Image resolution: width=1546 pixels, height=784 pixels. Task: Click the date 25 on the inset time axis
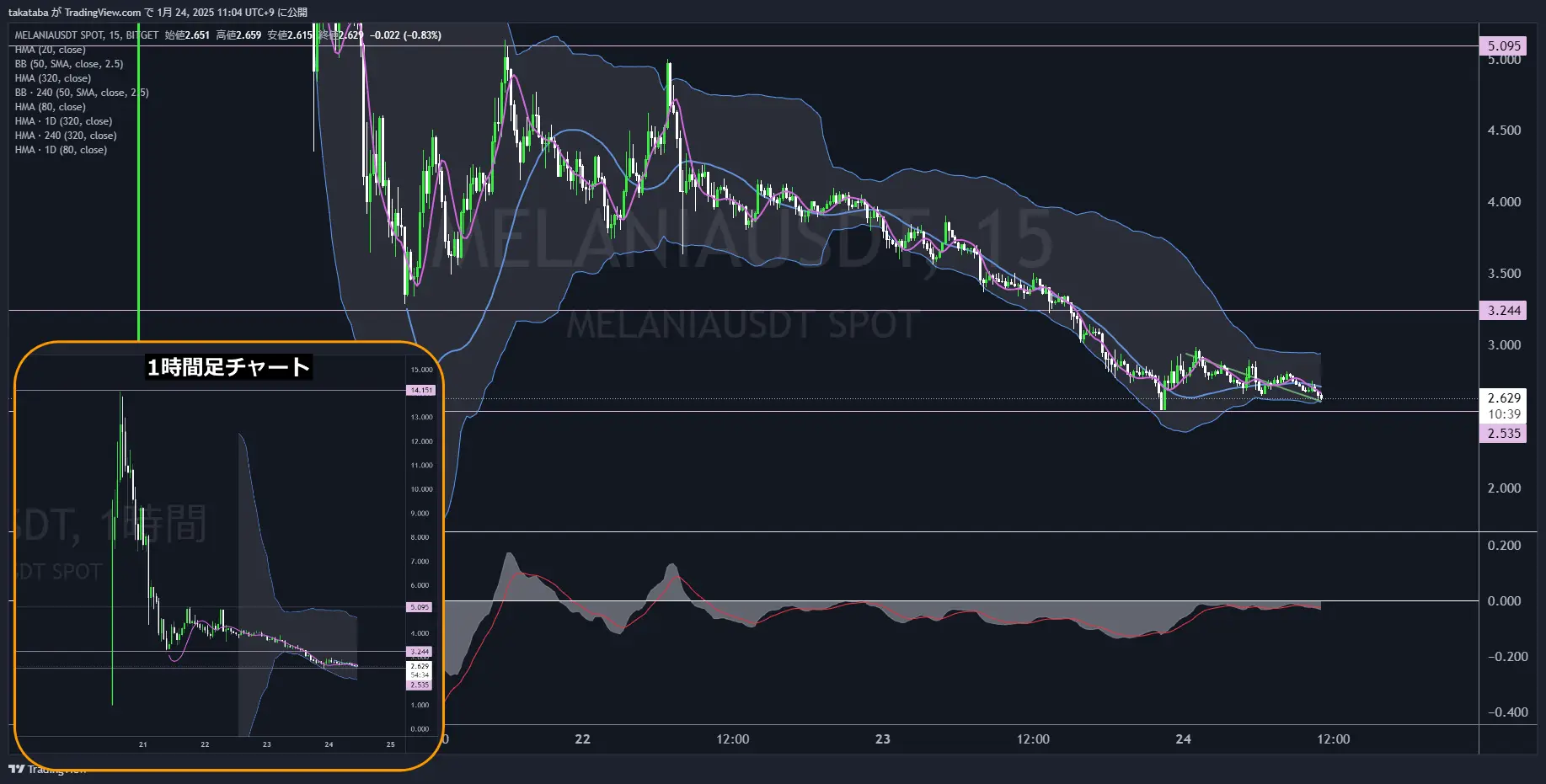[x=390, y=744]
